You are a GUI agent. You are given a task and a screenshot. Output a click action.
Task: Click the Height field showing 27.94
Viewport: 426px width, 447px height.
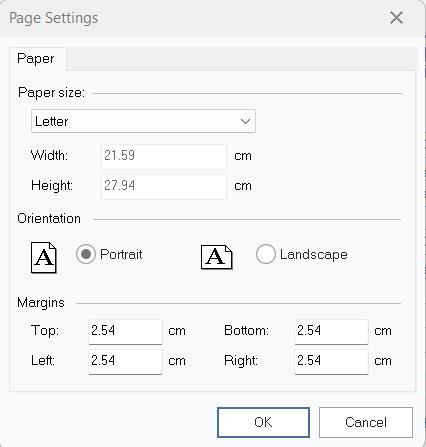(x=164, y=186)
